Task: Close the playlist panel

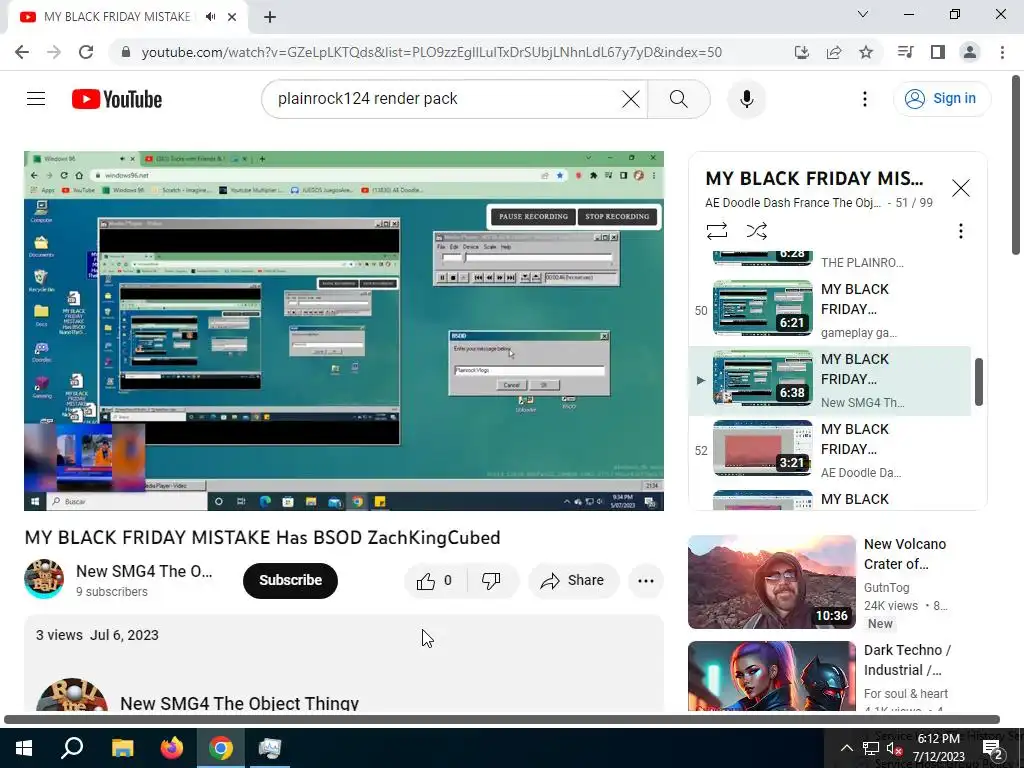Action: (x=960, y=188)
